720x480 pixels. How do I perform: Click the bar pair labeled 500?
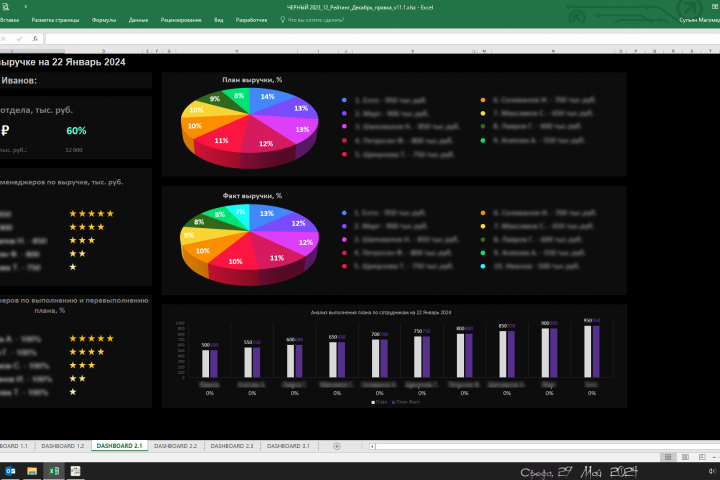tap(210, 363)
